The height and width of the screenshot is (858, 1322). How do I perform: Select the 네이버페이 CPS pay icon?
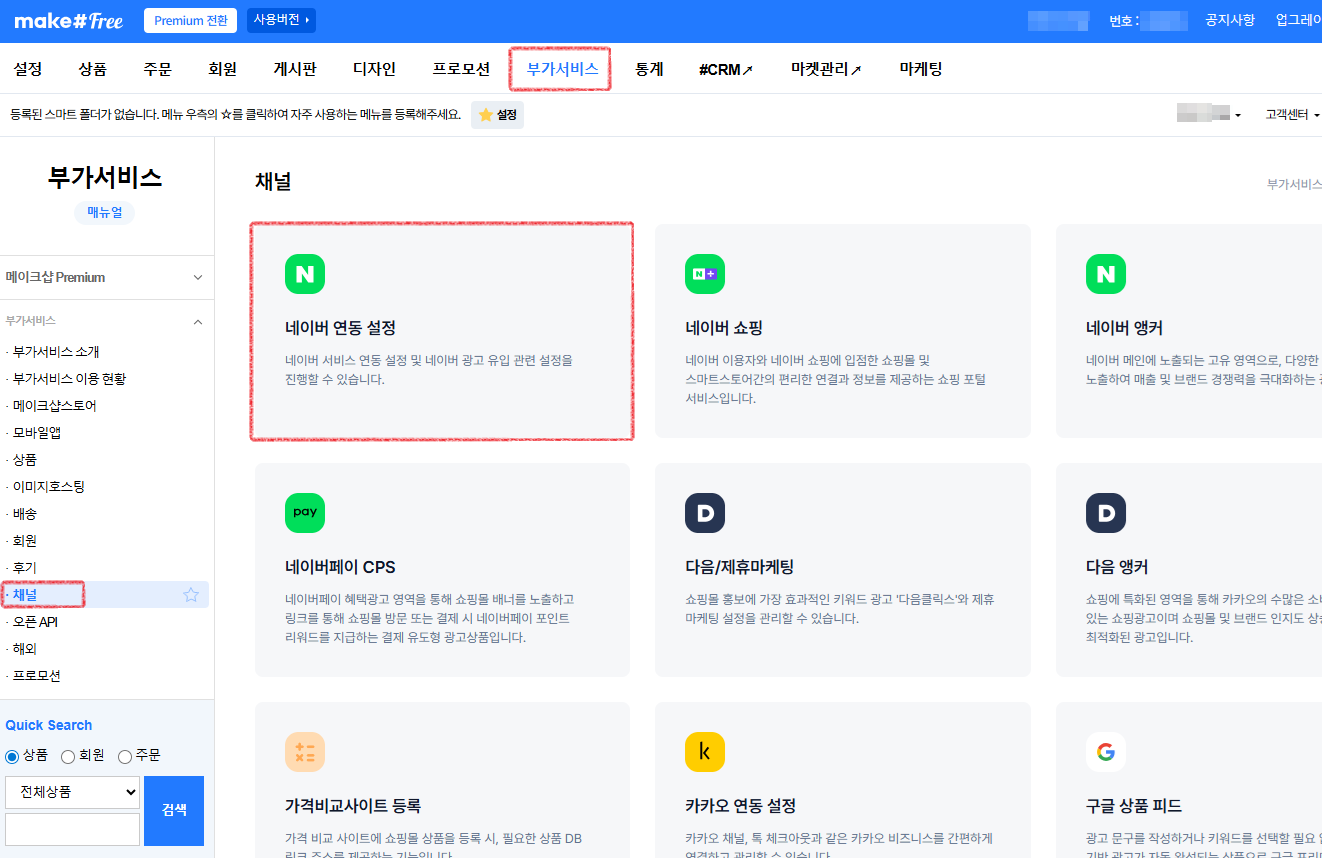coord(305,512)
